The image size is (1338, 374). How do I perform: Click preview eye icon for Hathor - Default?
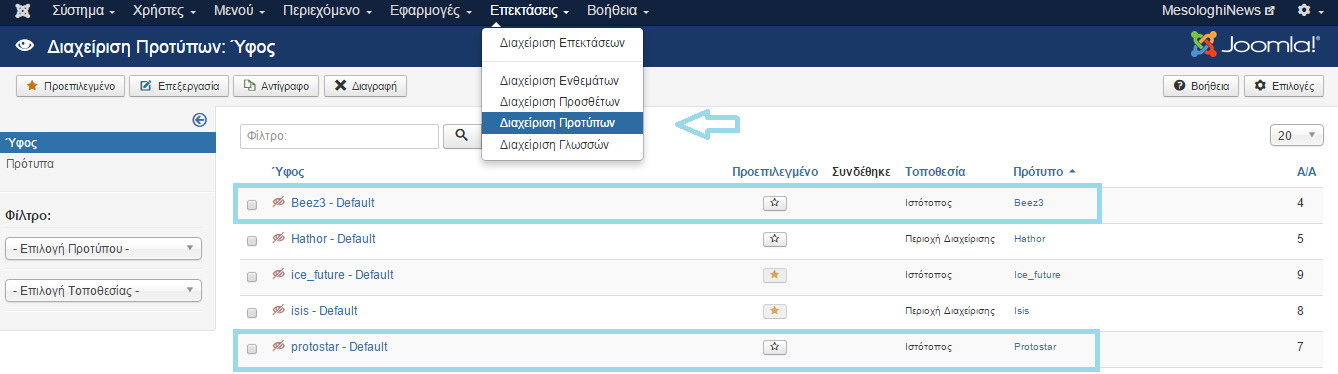click(279, 238)
